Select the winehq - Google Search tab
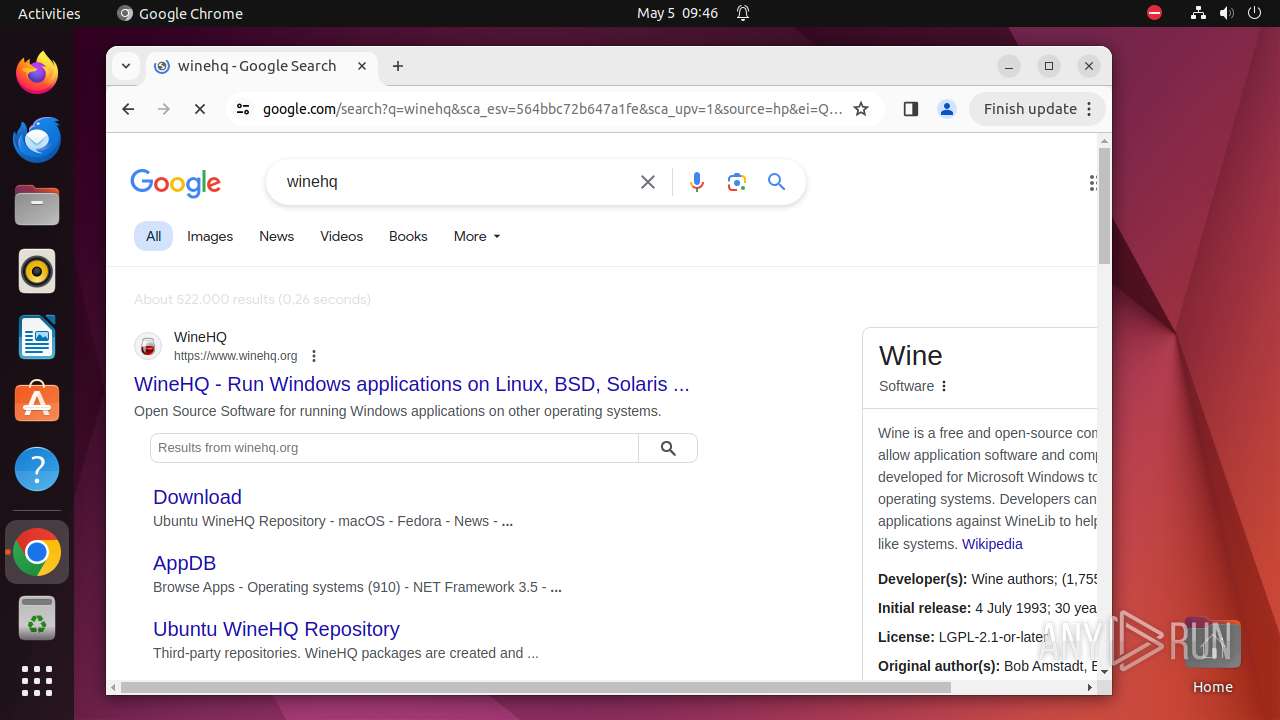The image size is (1280, 720). click(260, 66)
